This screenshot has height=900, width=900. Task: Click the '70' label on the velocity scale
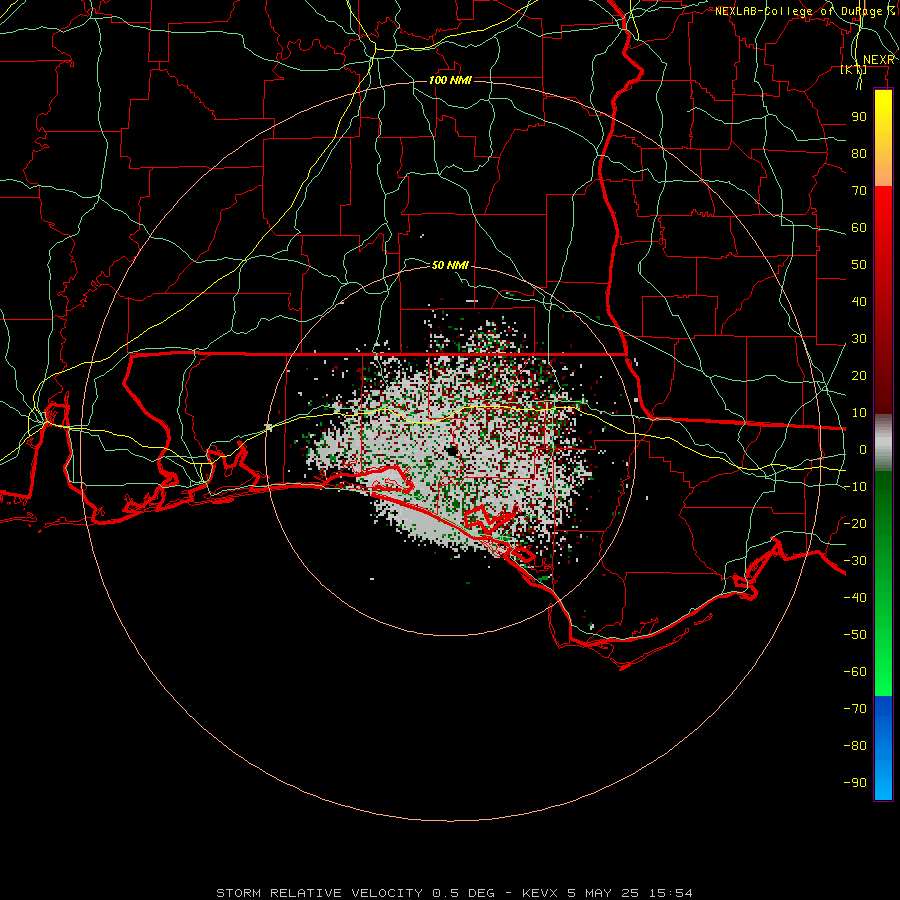pyautogui.click(x=859, y=191)
